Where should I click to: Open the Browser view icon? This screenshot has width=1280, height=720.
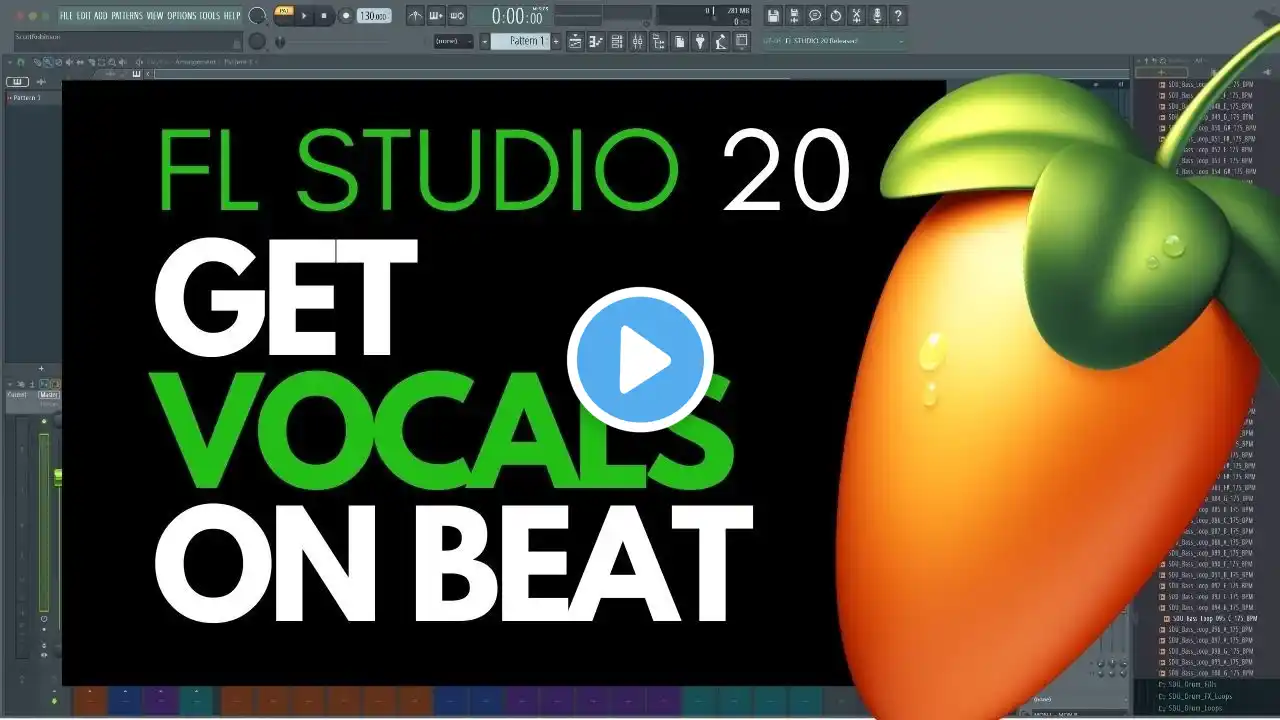[659, 41]
